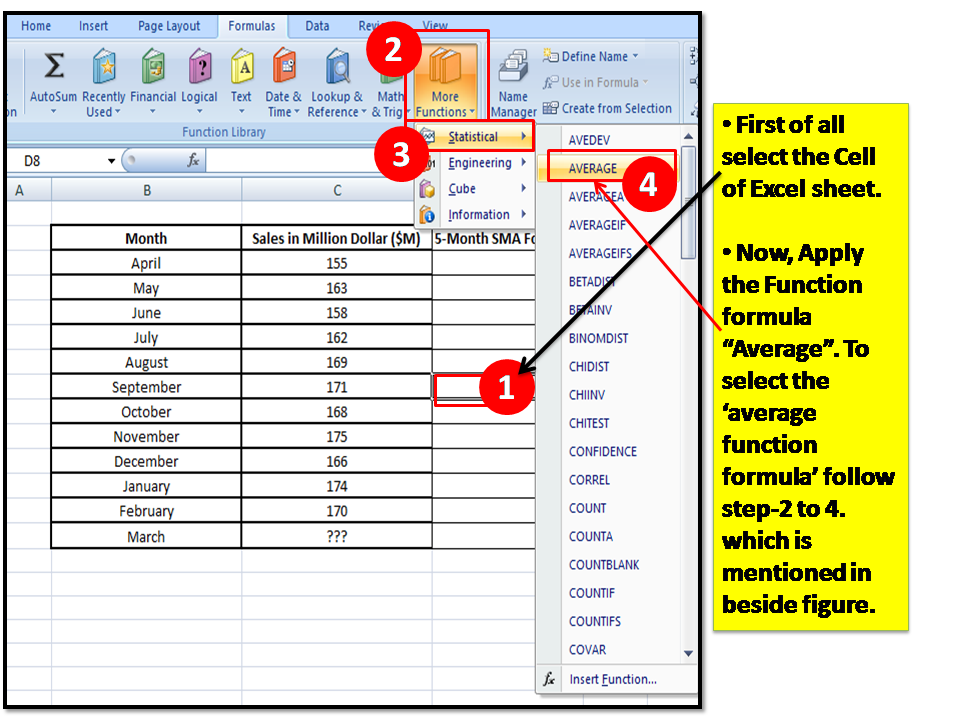This screenshot has height=720, width=960.
Task: Click the Cube category icon
Action: [x=427, y=189]
